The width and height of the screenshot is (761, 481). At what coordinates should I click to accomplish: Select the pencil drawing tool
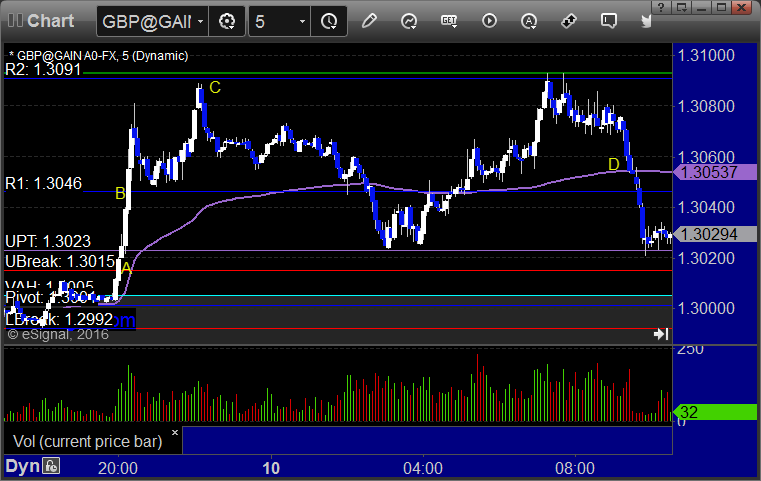[x=369, y=21]
